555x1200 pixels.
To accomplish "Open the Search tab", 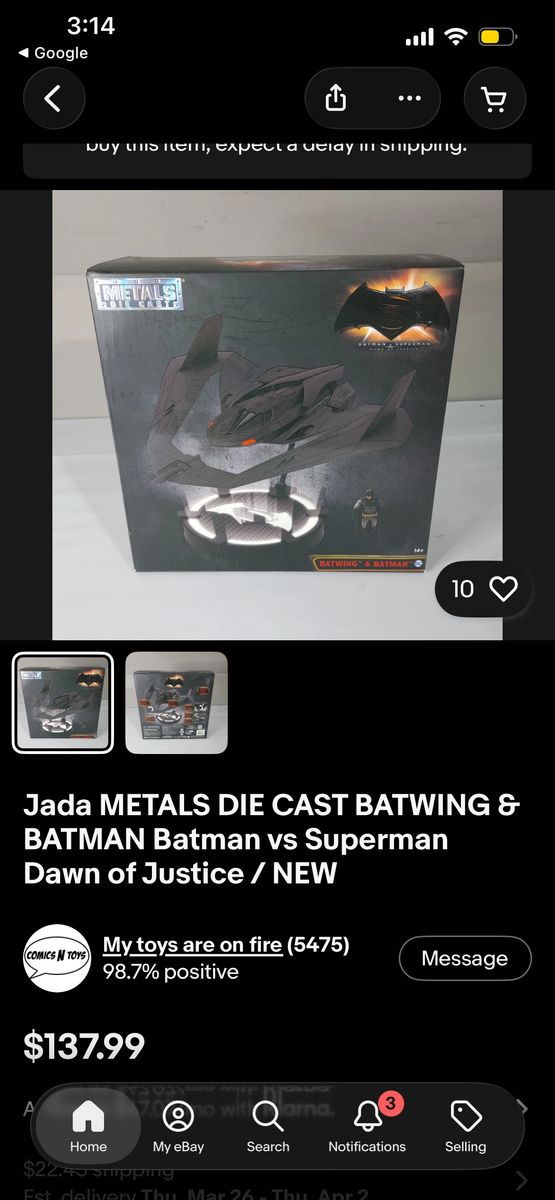I will coord(268,1126).
